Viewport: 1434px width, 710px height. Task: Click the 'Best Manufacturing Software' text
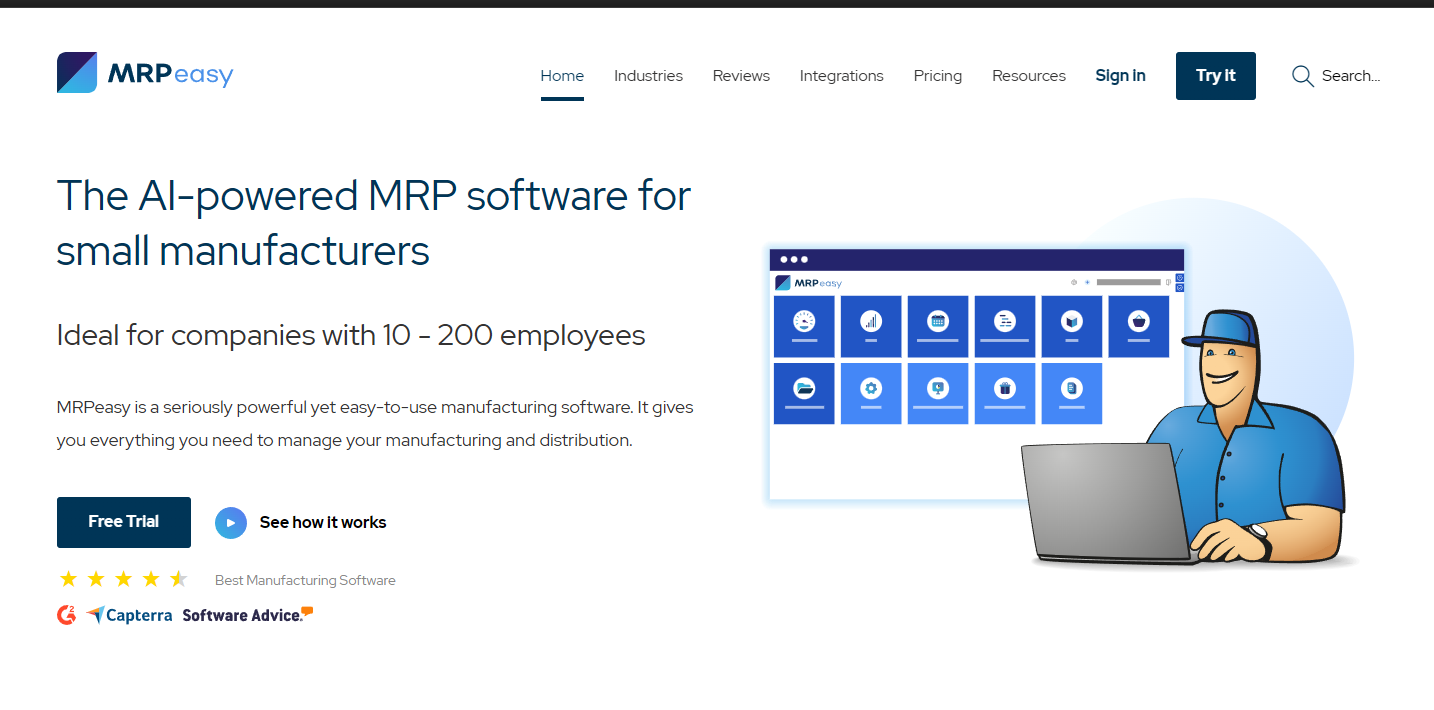(x=305, y=580)
